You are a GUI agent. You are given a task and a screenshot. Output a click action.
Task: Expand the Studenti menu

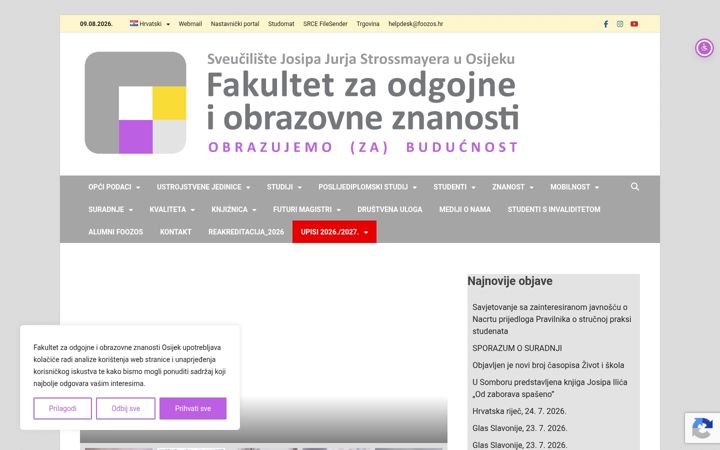(455, 187)
